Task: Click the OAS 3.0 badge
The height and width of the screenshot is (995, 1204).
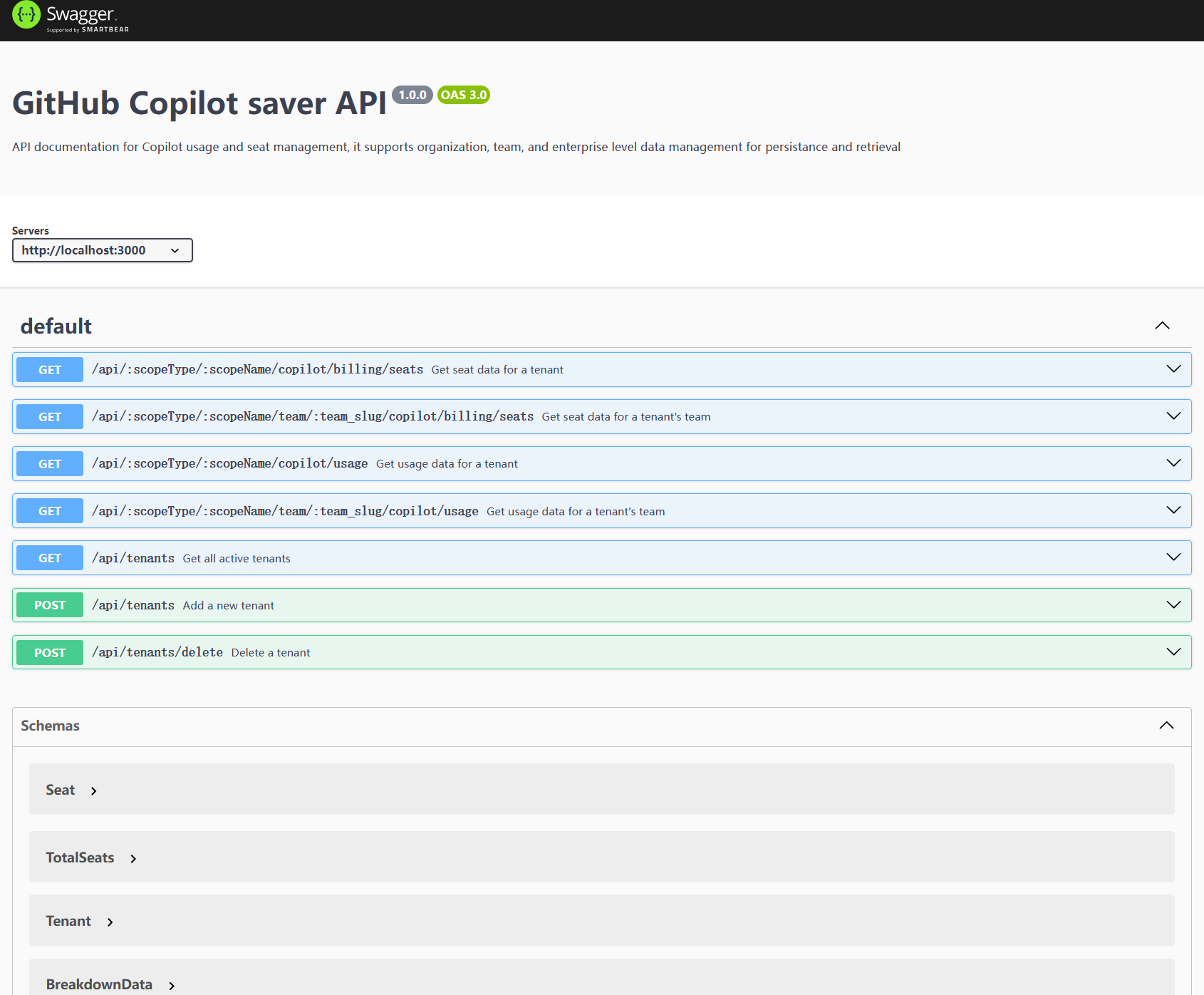Action: click(464, 95)
